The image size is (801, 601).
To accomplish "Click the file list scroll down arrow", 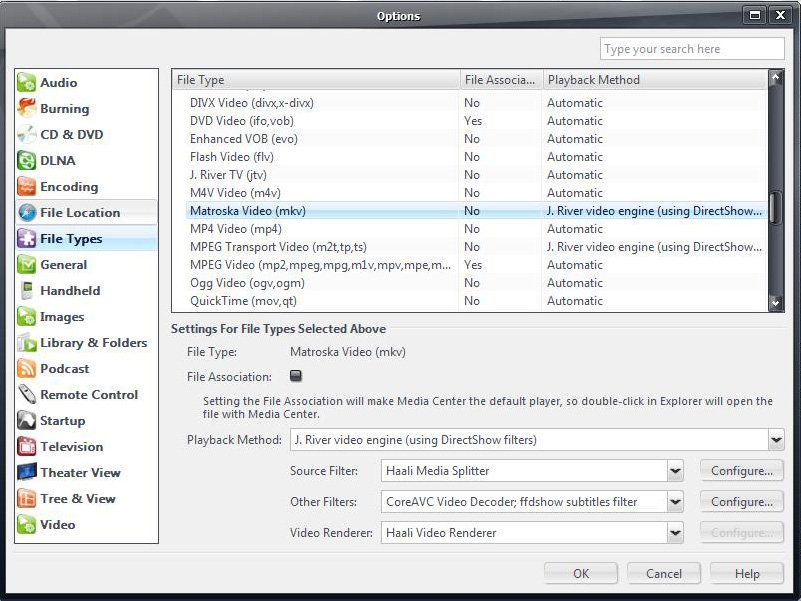I will pos(776,303).
